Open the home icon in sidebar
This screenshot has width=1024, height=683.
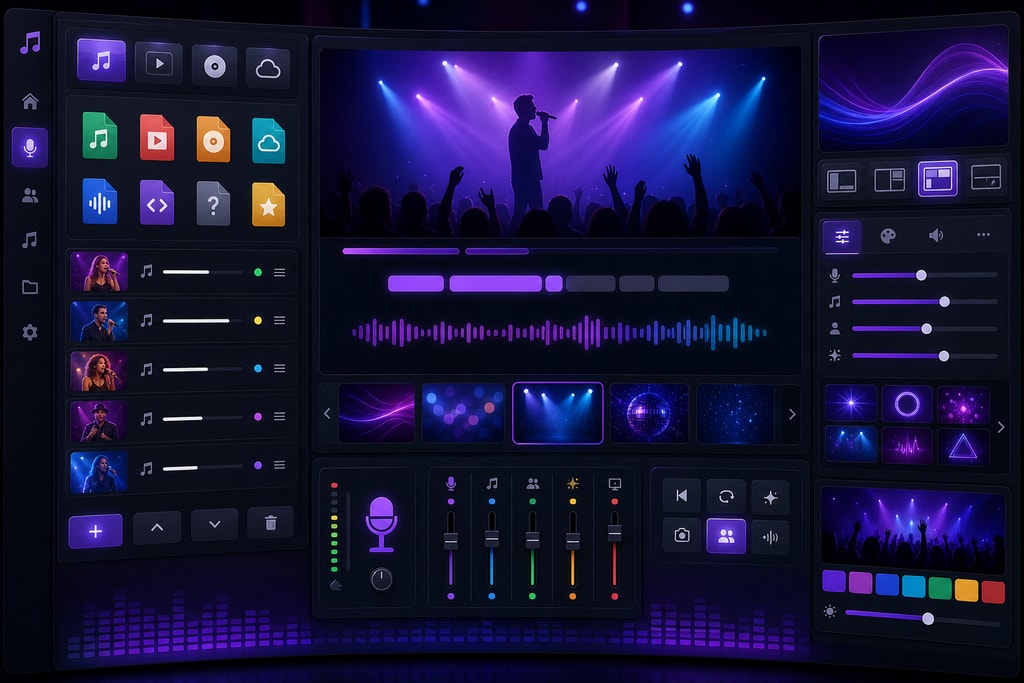point(30,101)
